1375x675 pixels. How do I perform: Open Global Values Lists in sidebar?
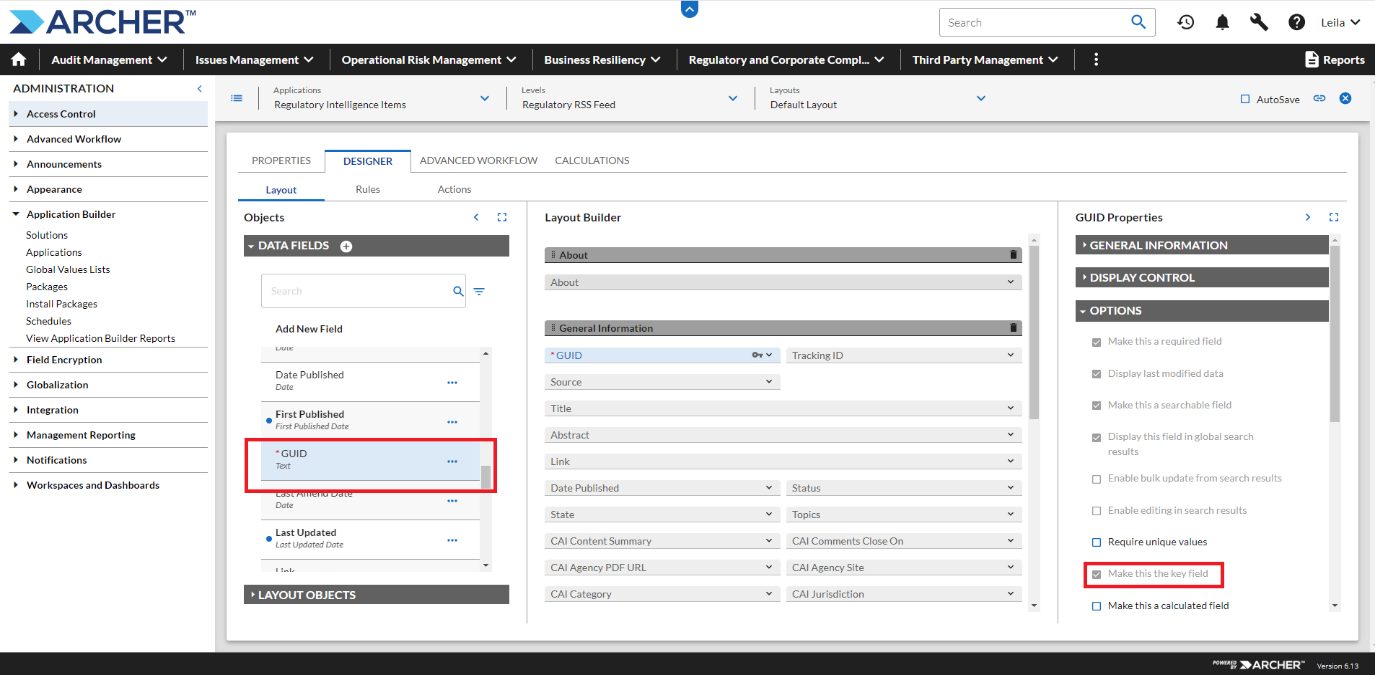click(x=68, y=270)
